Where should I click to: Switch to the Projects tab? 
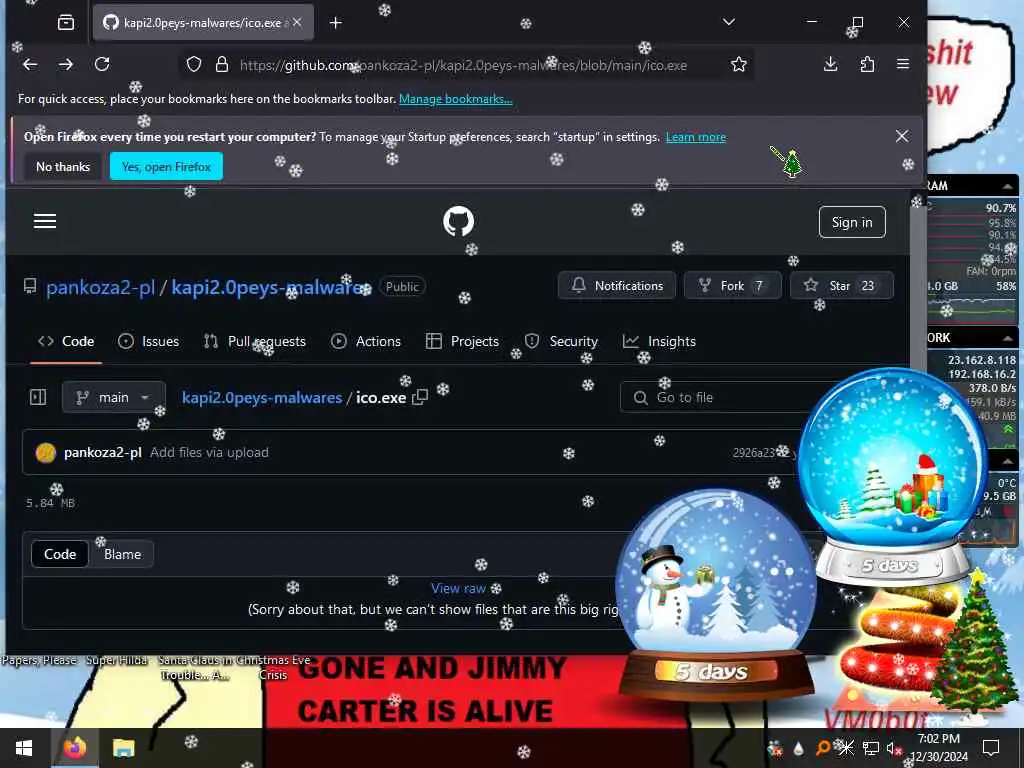coord(462,342)
